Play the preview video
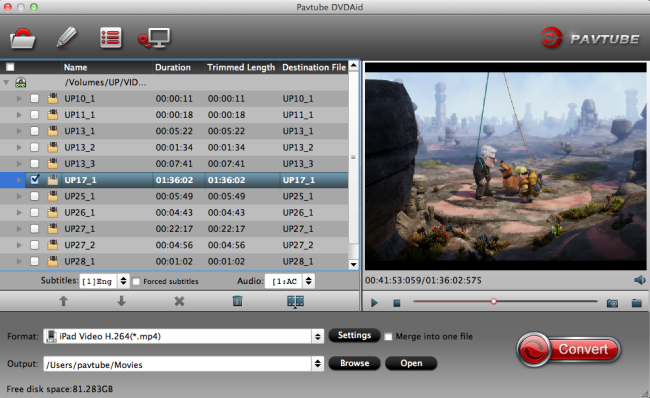This screenshot has height=398, width=650. click(x=374, y=303)
